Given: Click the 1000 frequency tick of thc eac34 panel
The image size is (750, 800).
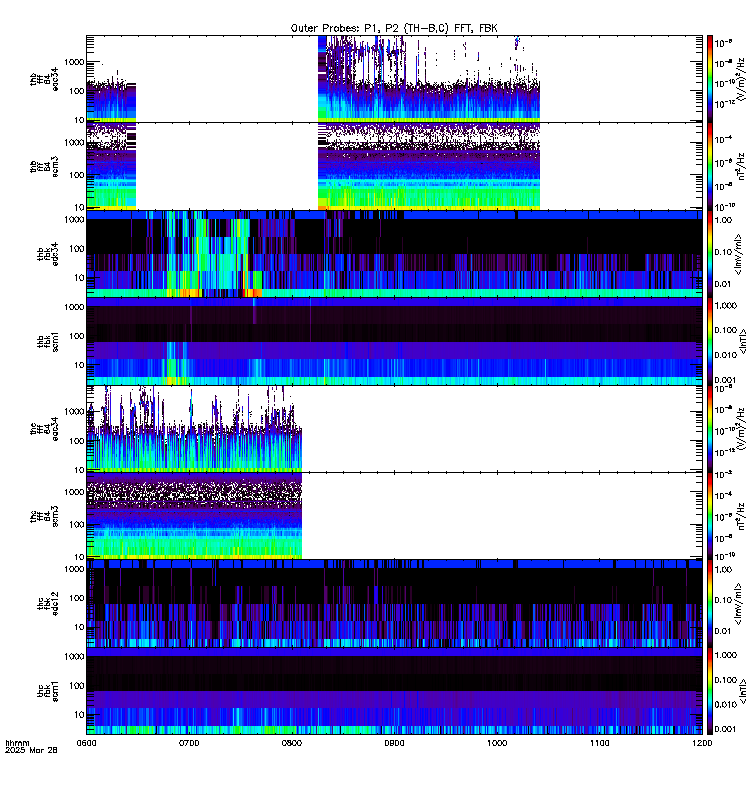Looking at the screenshot, I should point(74,412).
